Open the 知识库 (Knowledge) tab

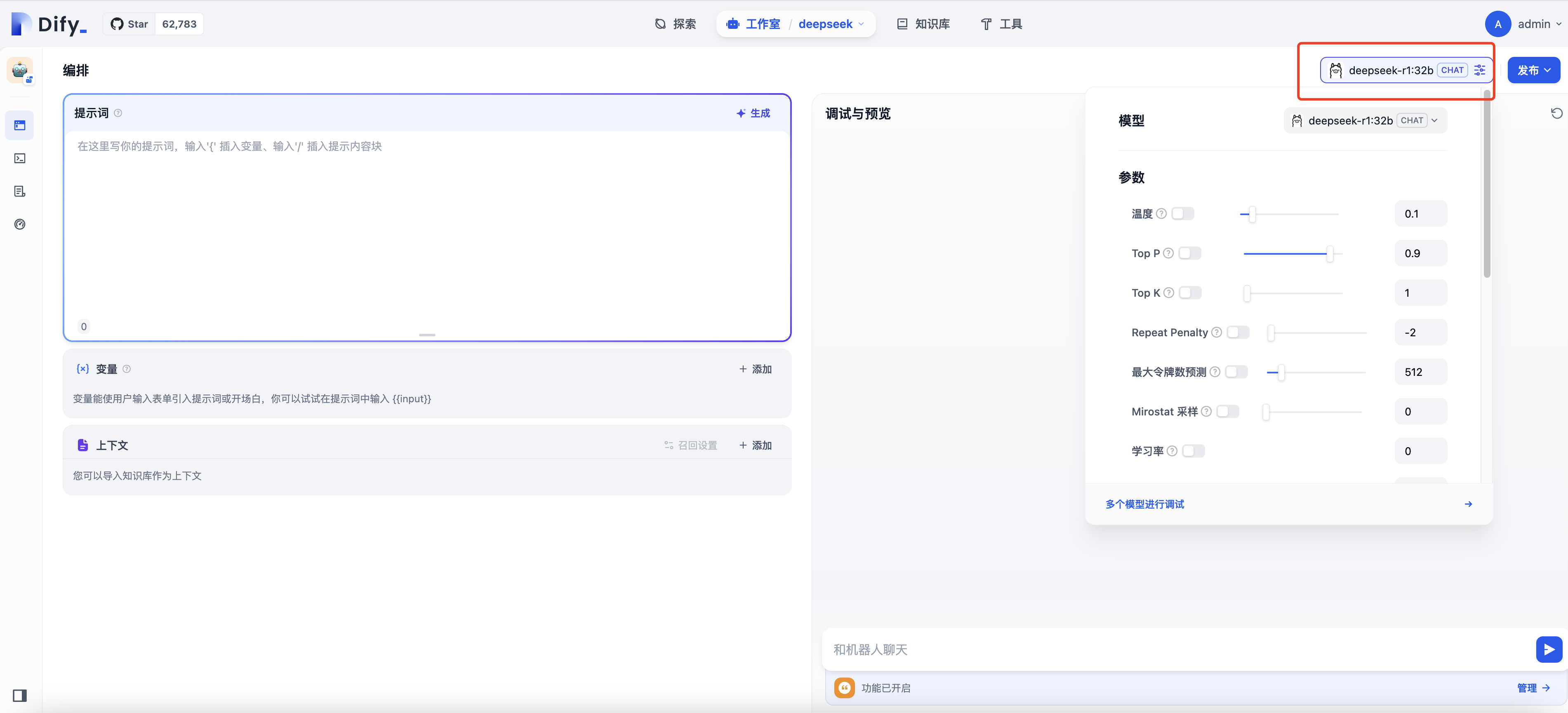point(923,24)
